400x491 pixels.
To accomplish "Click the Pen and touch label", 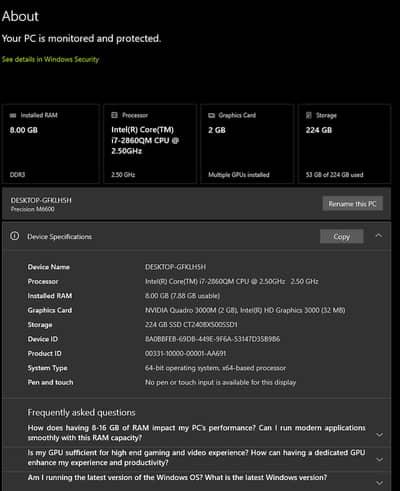I will pyautogui.click(x=50, y=382).
